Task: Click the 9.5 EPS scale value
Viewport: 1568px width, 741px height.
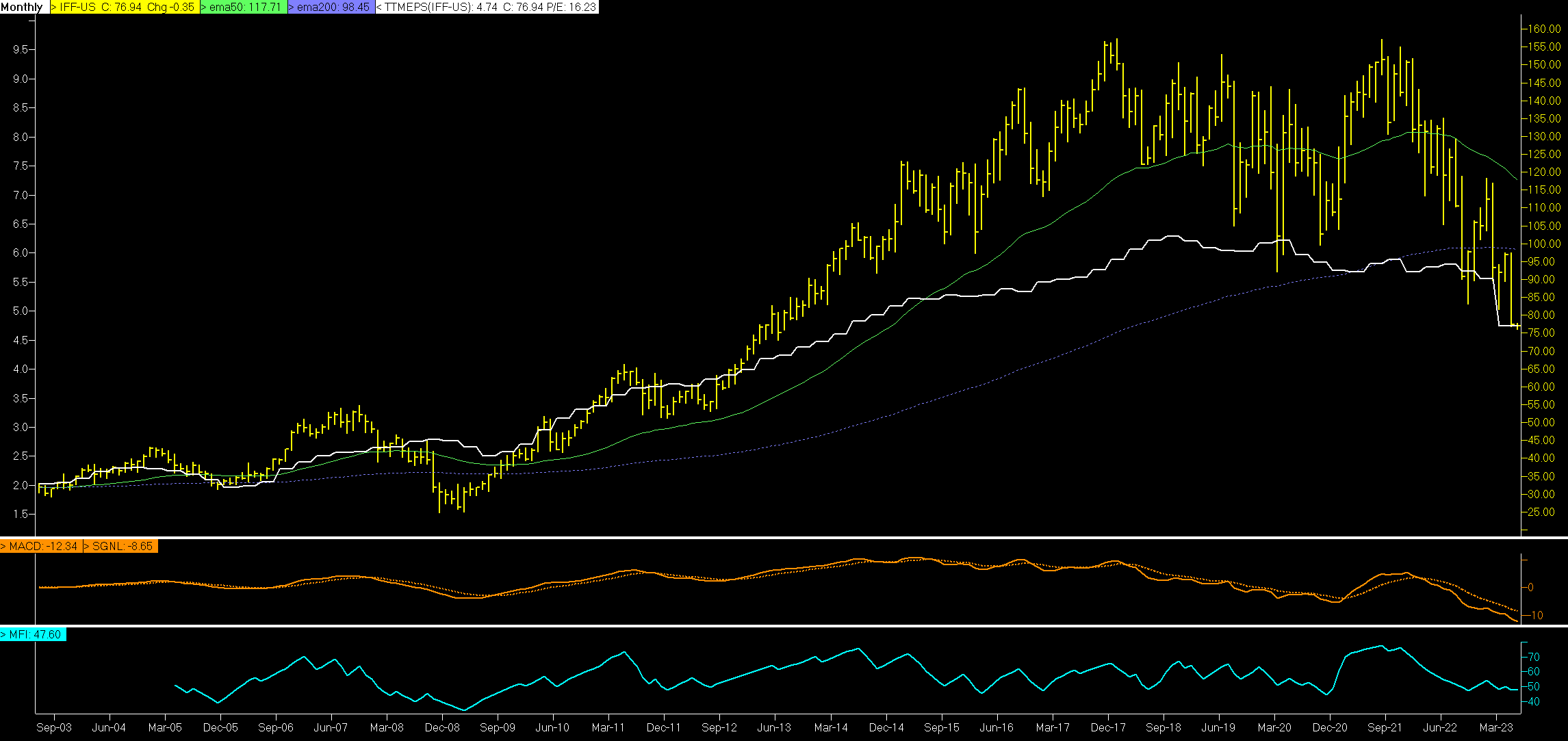Action: [21, 49]
